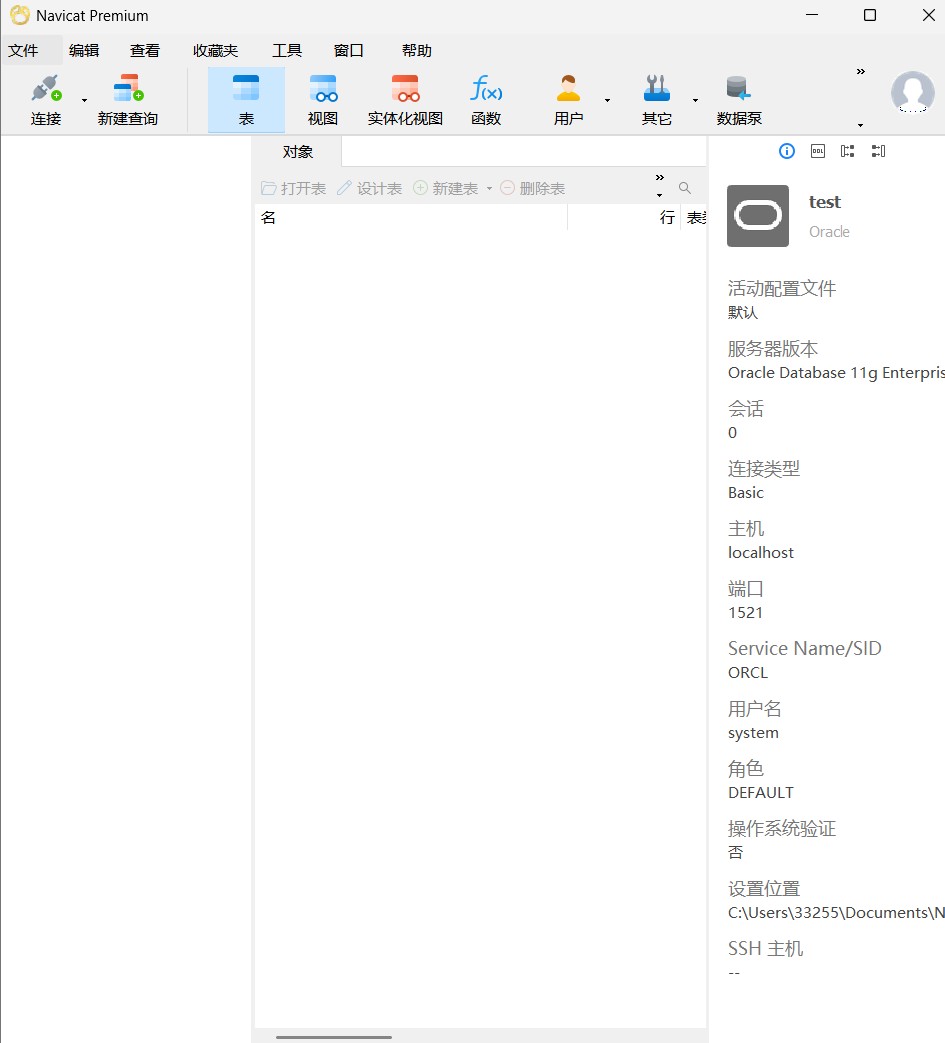Click the Connection (连接) plug icon
The width and height of the screenshot is (945, 1043).
coord(46,88)
